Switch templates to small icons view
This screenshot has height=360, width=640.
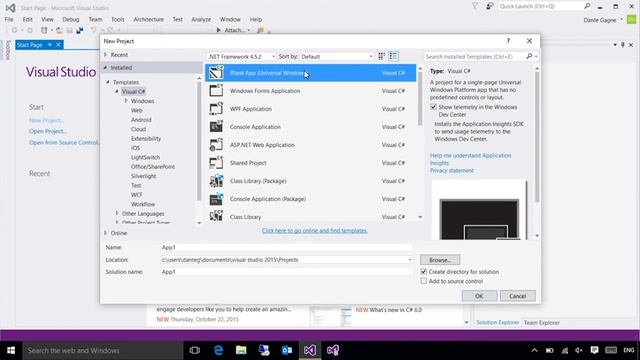(x=382, y=56)
